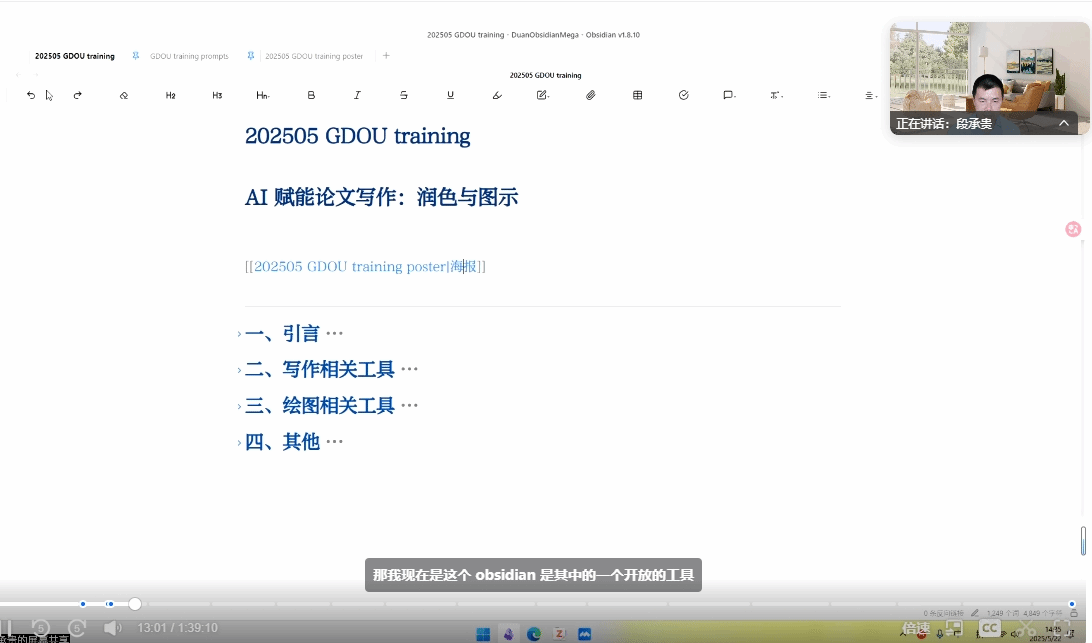Open Microsoft Edge from the taskbar
1092x643 pixels.
(x=534, y=634)
